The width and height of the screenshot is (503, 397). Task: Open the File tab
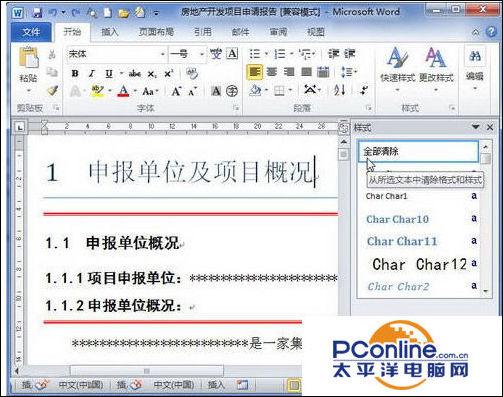[x=31, y=32]
